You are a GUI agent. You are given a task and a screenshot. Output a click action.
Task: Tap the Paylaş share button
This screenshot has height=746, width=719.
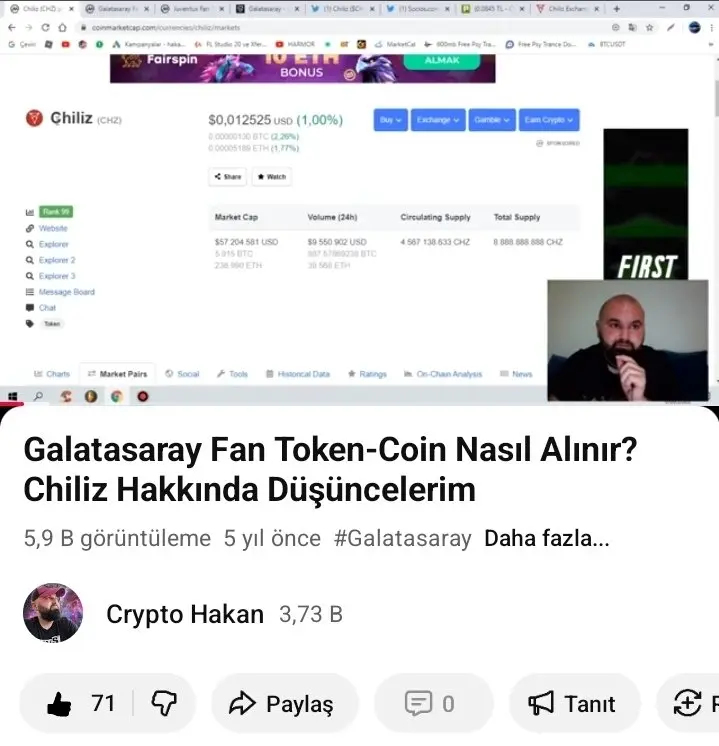284,704
